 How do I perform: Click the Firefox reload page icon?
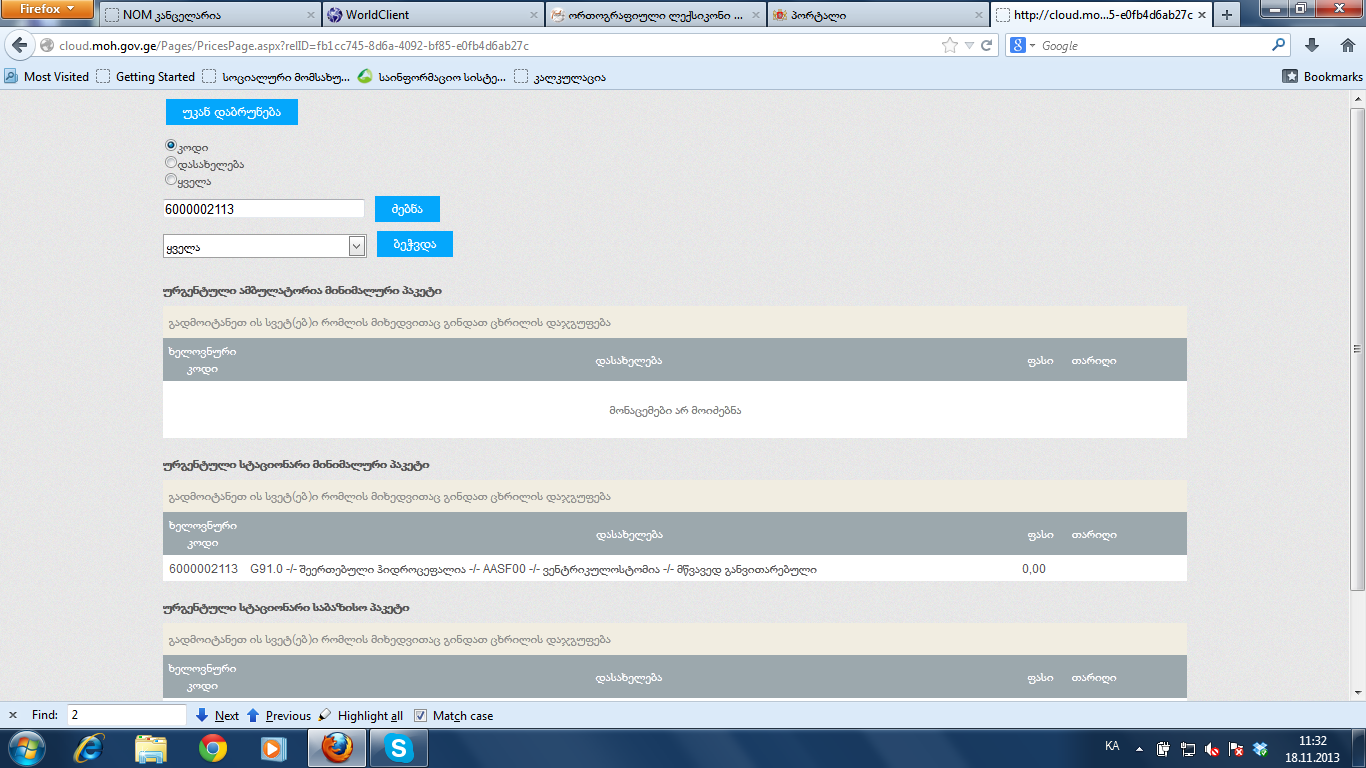pyautogui.click(x=986, y=45)
